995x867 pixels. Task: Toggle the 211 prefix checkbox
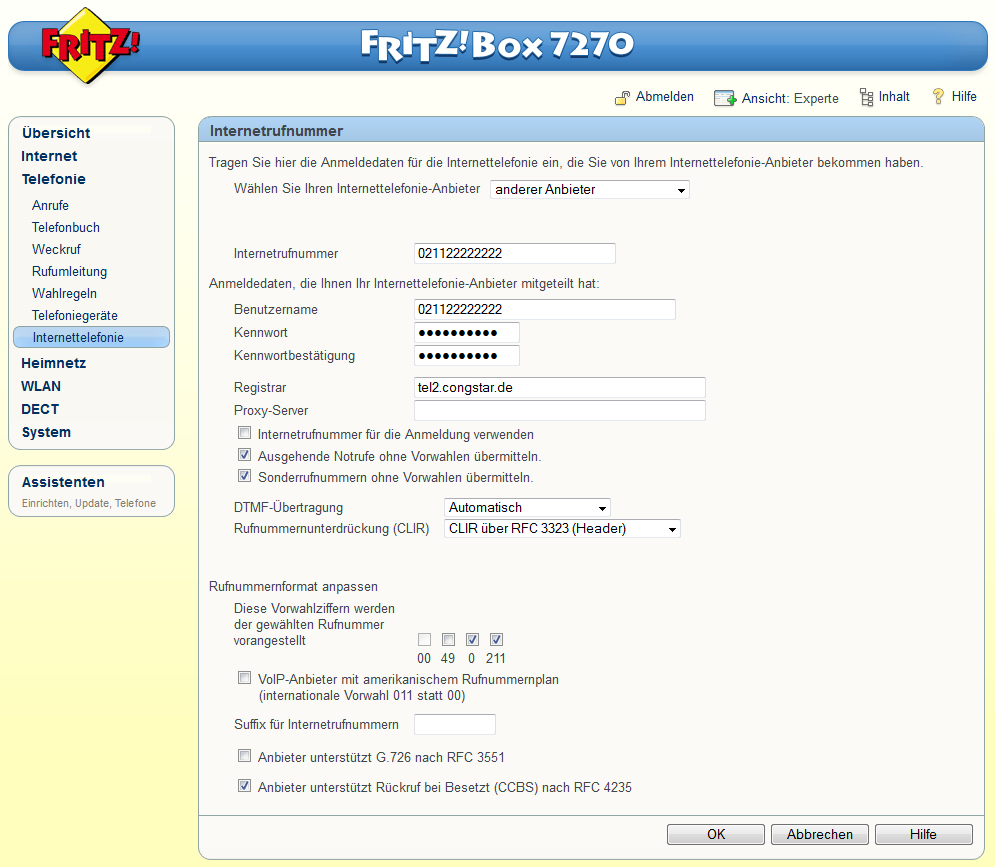pos(496,639)
